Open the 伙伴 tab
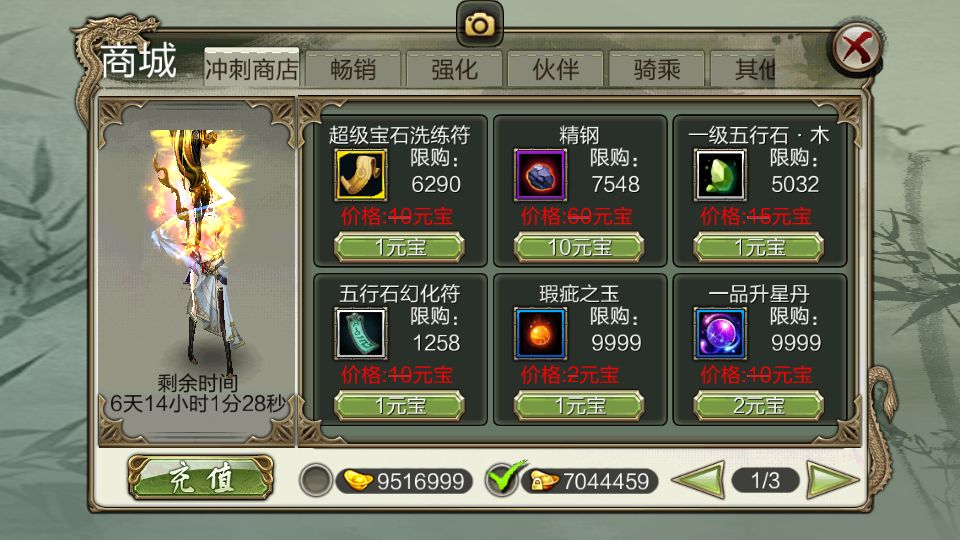The width and height of the screenshot is (960, 540). [x=555, y=69]
